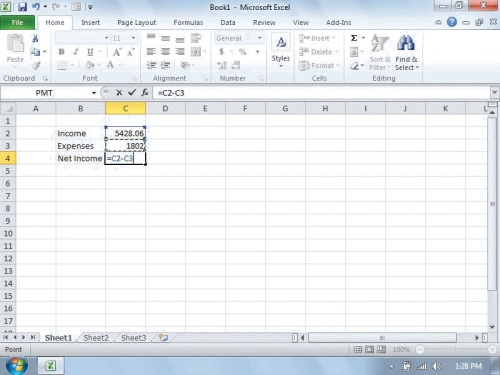Expand the Name Box dropdown arrow
Viewport: 500px width, 375px height.
coord(94,93)
